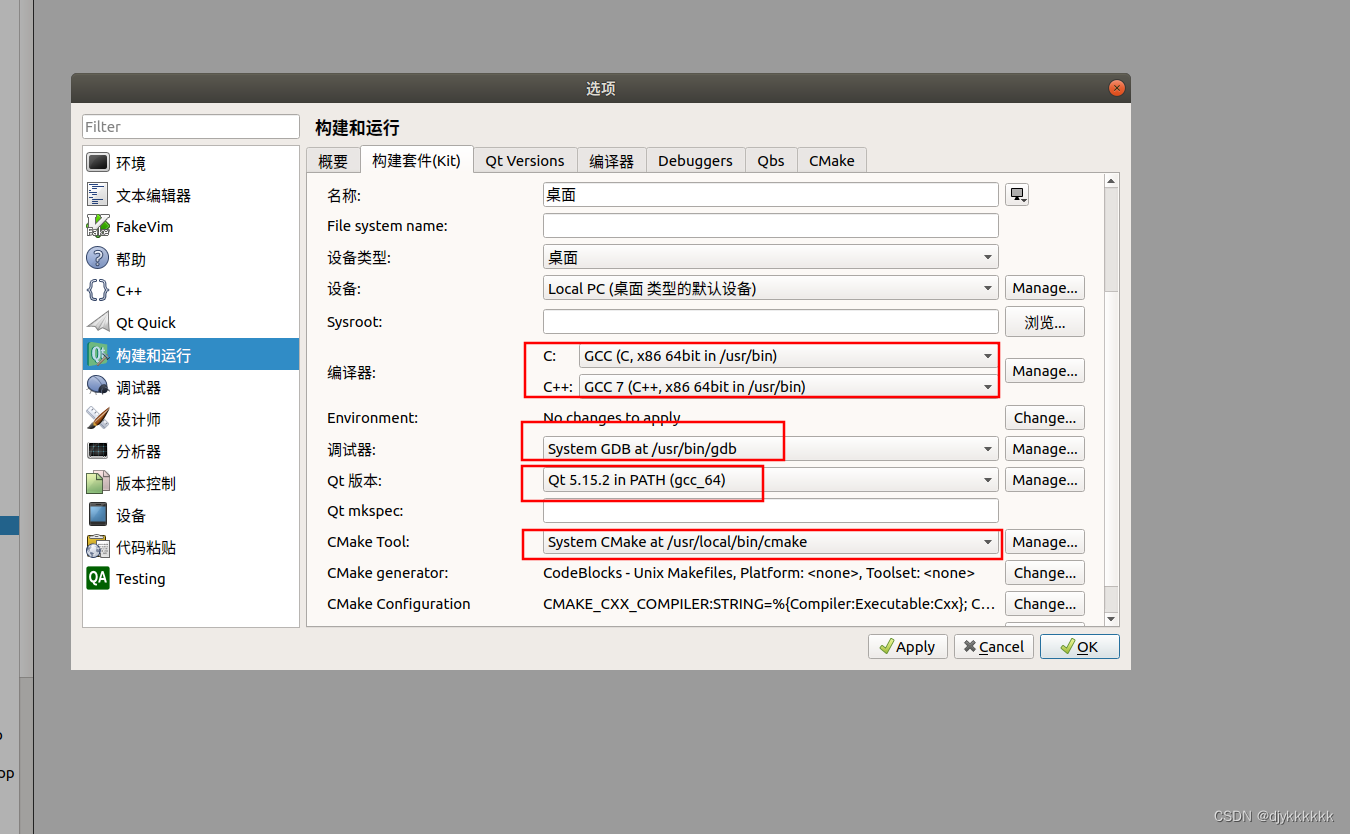1350x834 pixels.
Task: Click the 版本控制 document icon
Action: (x=98, y=482)
